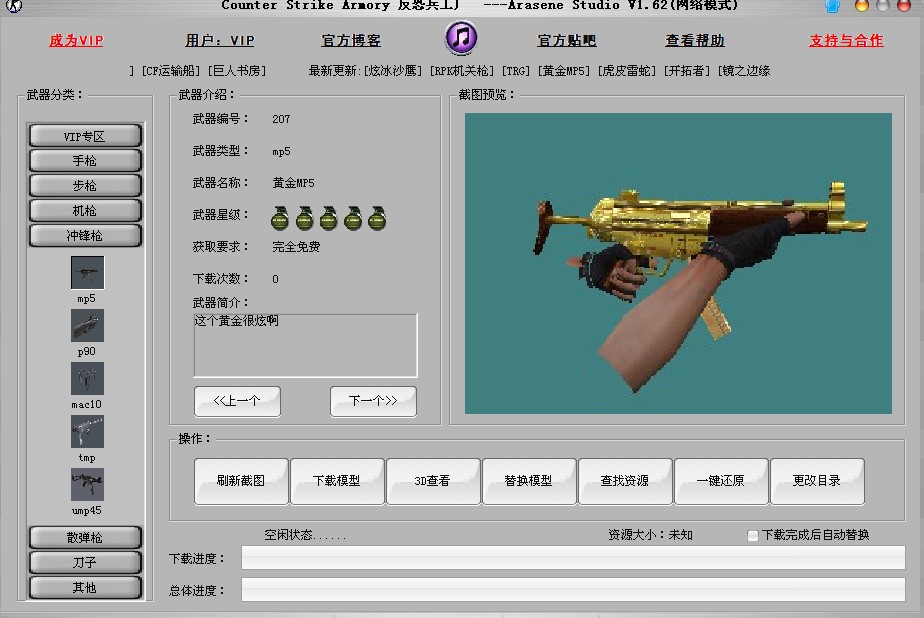Click the 下载进度 progress bar
This screenshot has width=924, height=618.
tap(573, 558)
